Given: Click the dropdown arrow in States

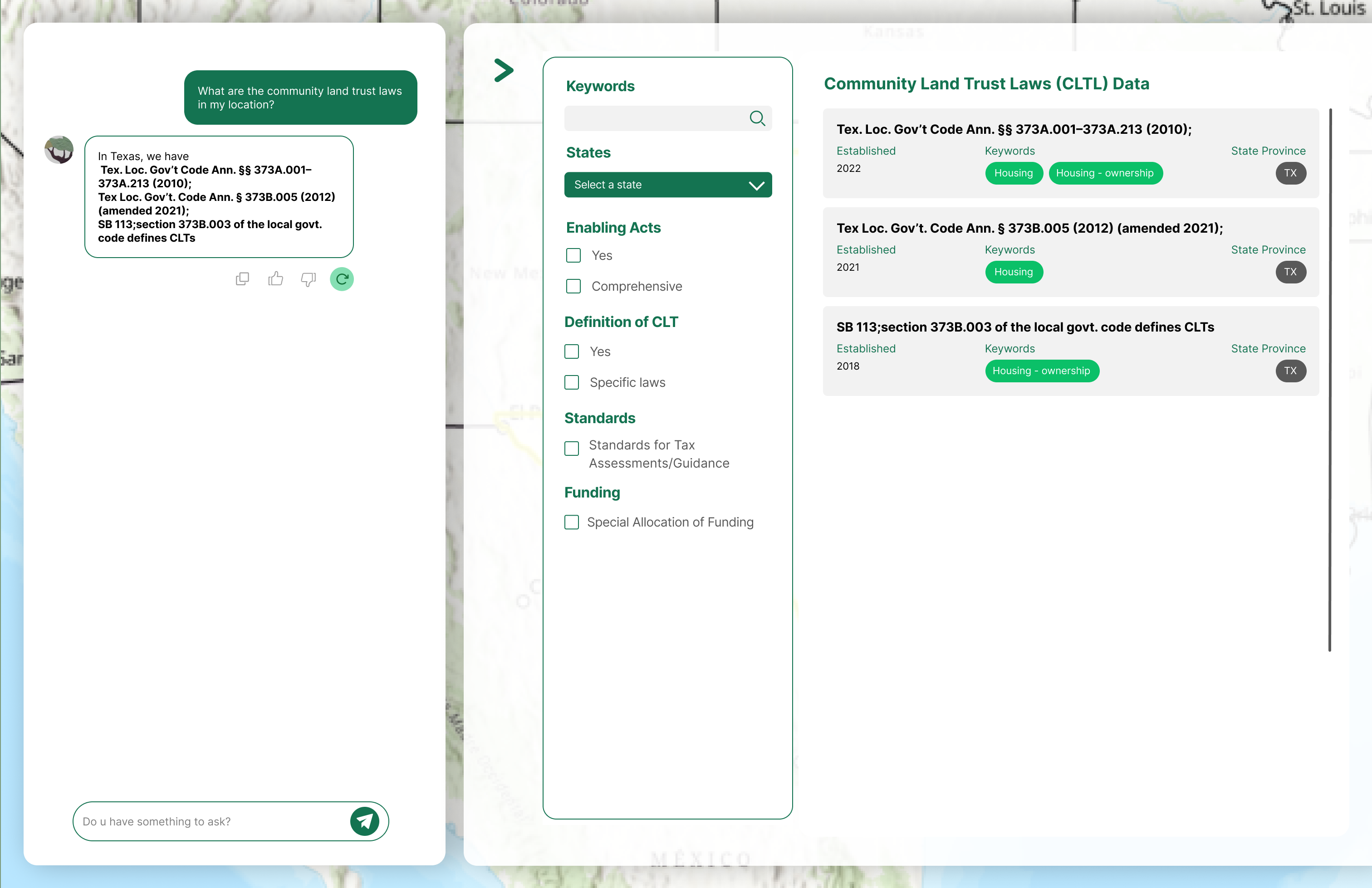Looking at the screenshot, I should [756, 185].
